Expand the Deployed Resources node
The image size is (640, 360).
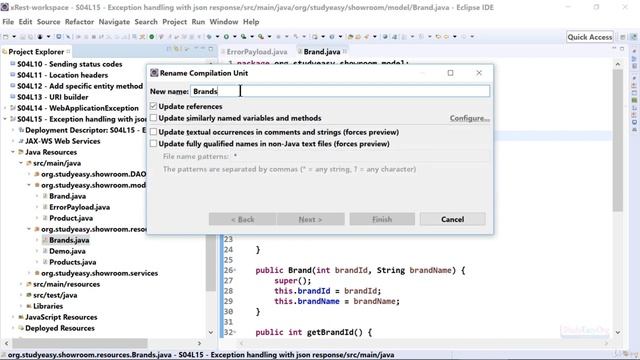coord(13,328)
